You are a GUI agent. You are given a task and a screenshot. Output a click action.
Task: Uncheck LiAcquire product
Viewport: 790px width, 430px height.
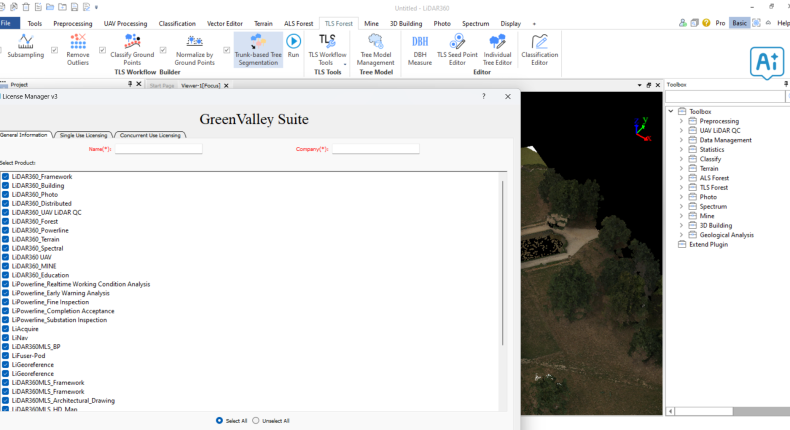click(x=6, y=329)
